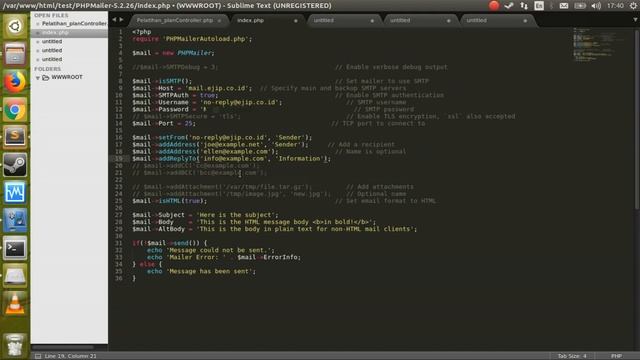
Task: Click the editor vertical scrollbar
Action: (x=636, y=118)
